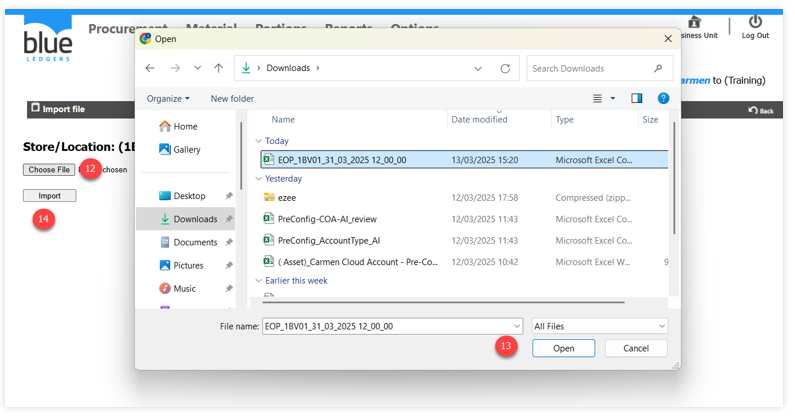This screenshot has width=795, height=416.
Task: Select the EOP_1BV01_31_03_2025 Excel file
Action: [341, 159]
